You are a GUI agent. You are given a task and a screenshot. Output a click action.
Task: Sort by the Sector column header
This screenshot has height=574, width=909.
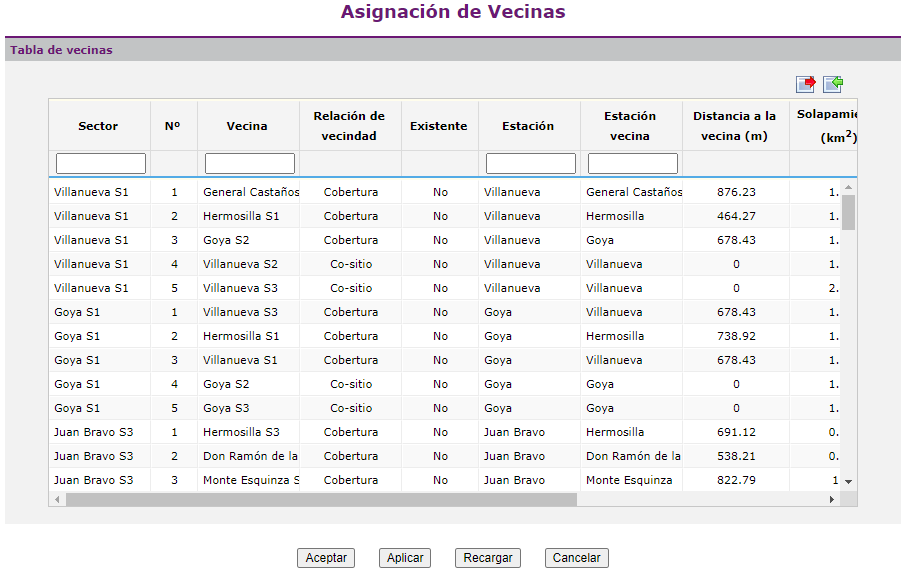(99, 126)
